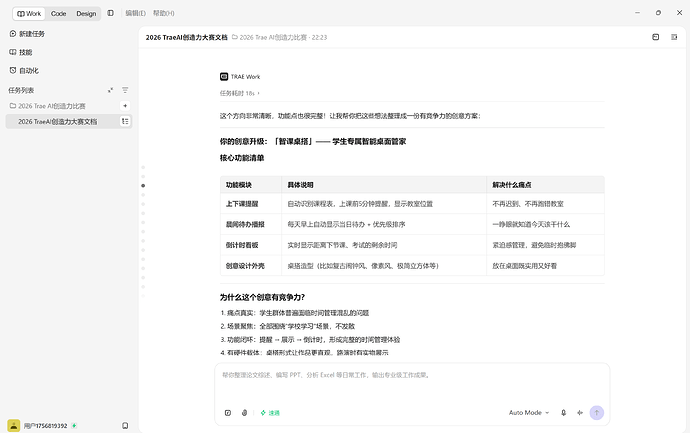Switch to the Code mode tab
The height and width of the screenshot is (433, 690).
(x=58, y=14)
